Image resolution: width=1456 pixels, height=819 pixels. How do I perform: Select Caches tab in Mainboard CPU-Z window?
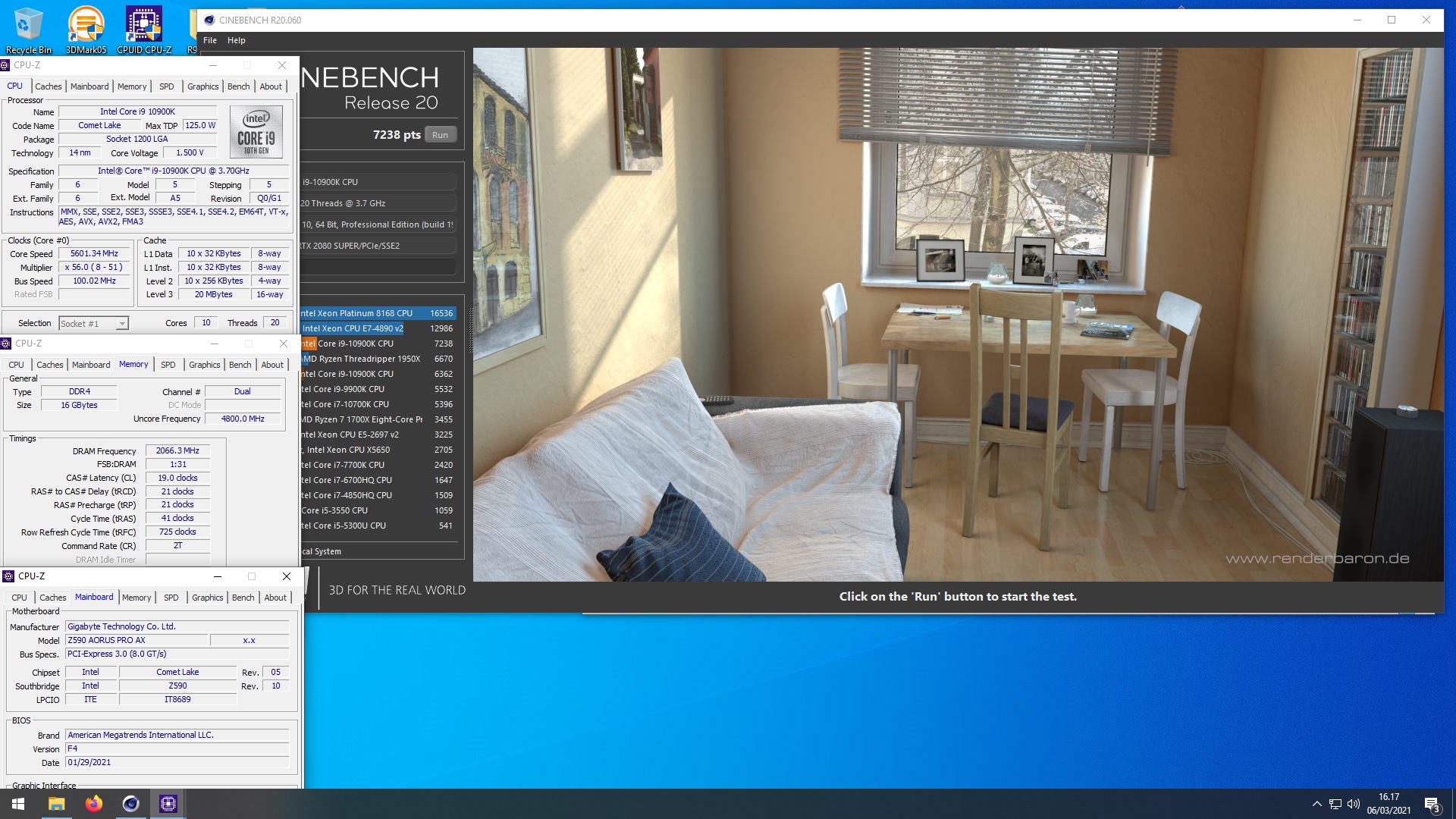click(53, 598)
